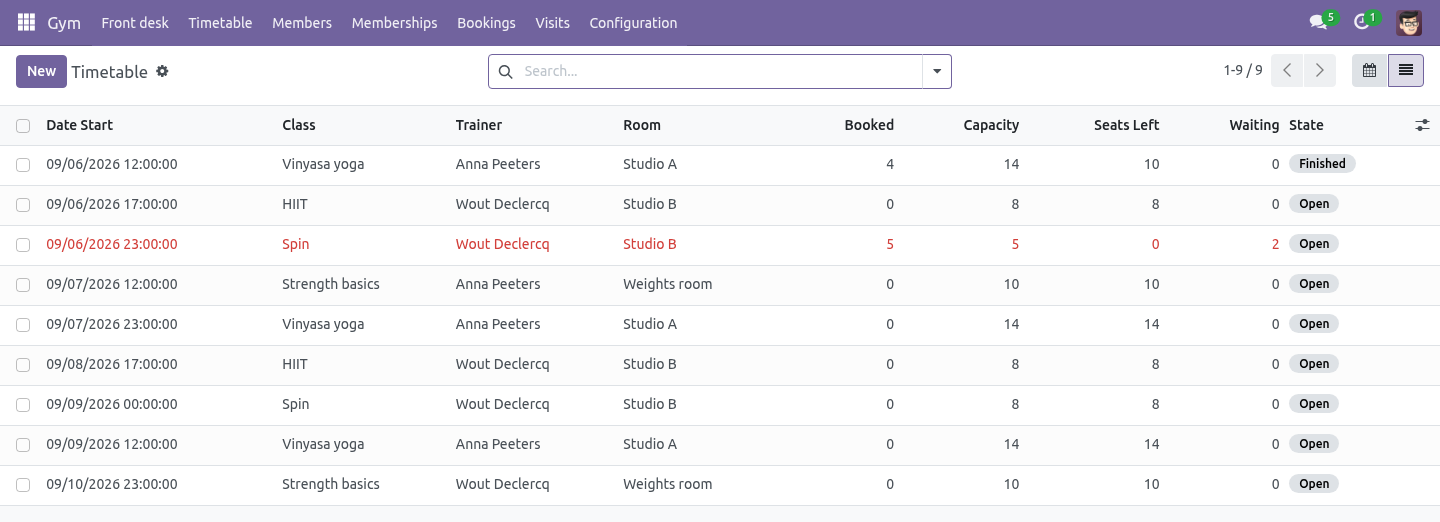Open the Visits menu
Image resolution: width=1440 pixels, height=522 pixels.
pos(552,22)
